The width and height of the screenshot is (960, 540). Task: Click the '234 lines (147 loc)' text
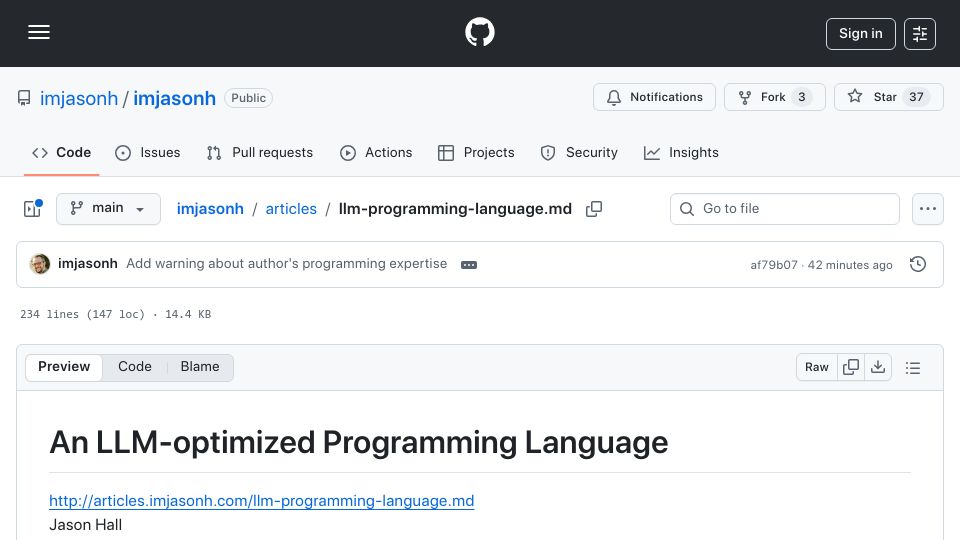(x=83, y=314)
